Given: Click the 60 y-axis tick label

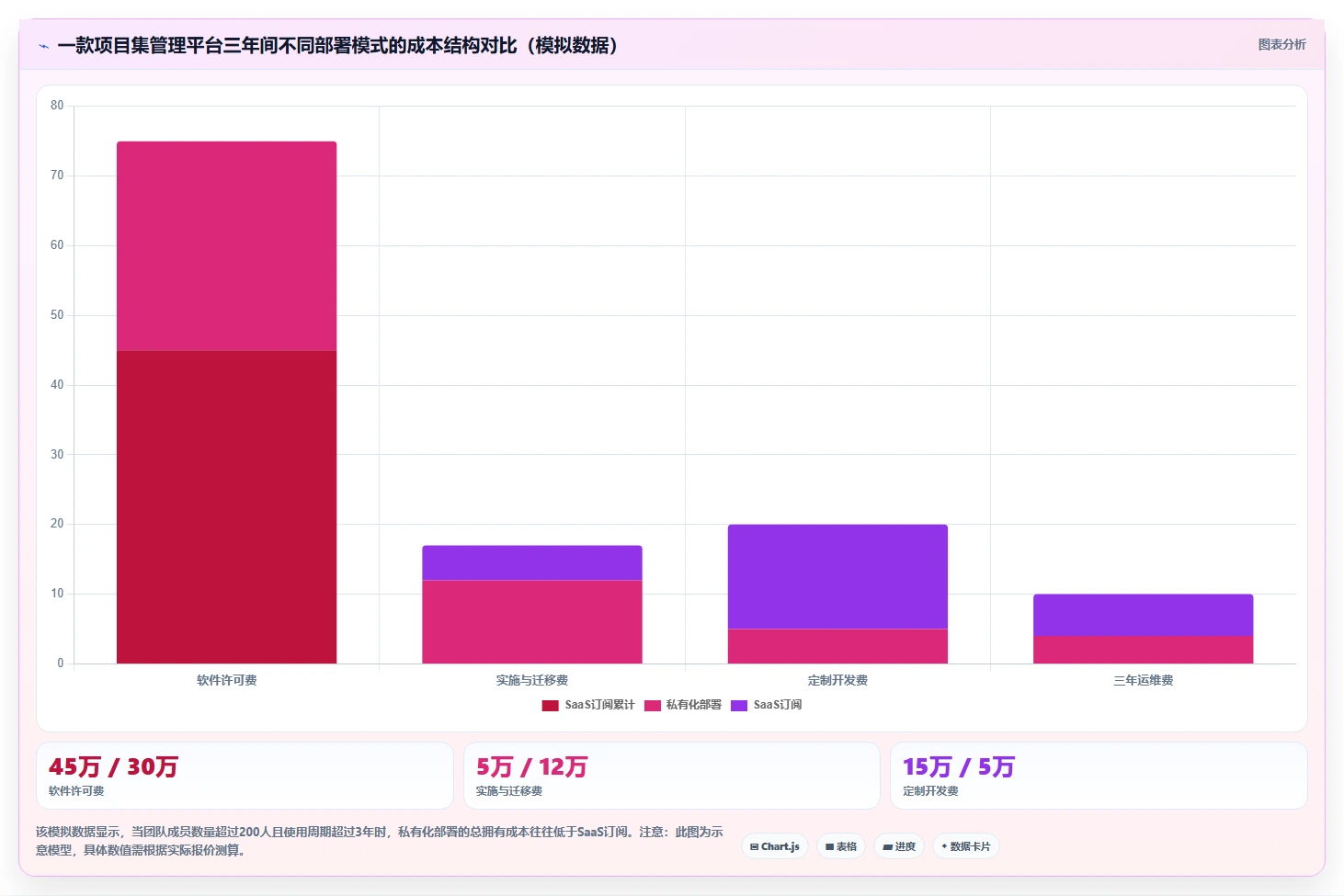Looking at the screenshot, I should coord(57,245).
